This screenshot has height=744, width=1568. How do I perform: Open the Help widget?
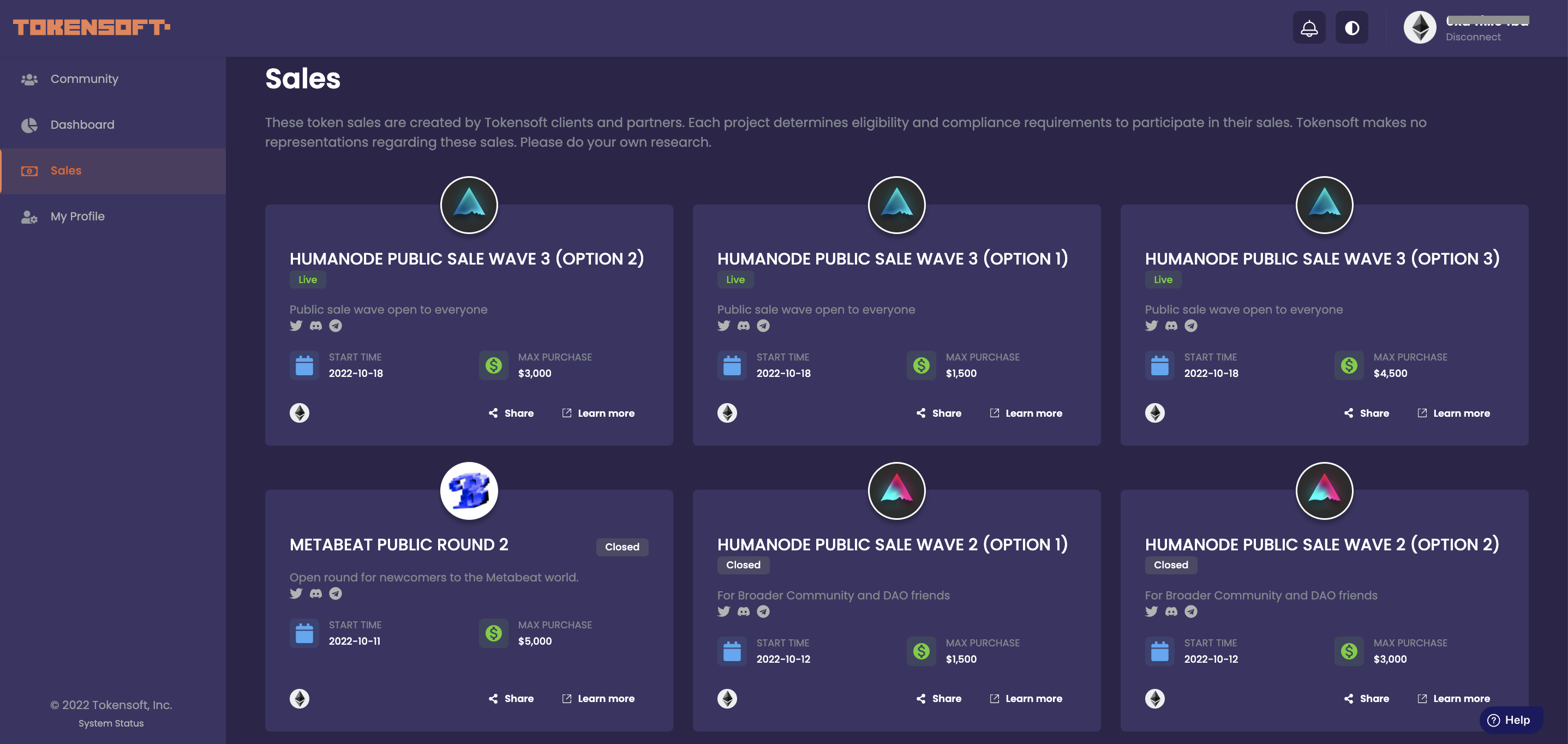coord(1510,719)
